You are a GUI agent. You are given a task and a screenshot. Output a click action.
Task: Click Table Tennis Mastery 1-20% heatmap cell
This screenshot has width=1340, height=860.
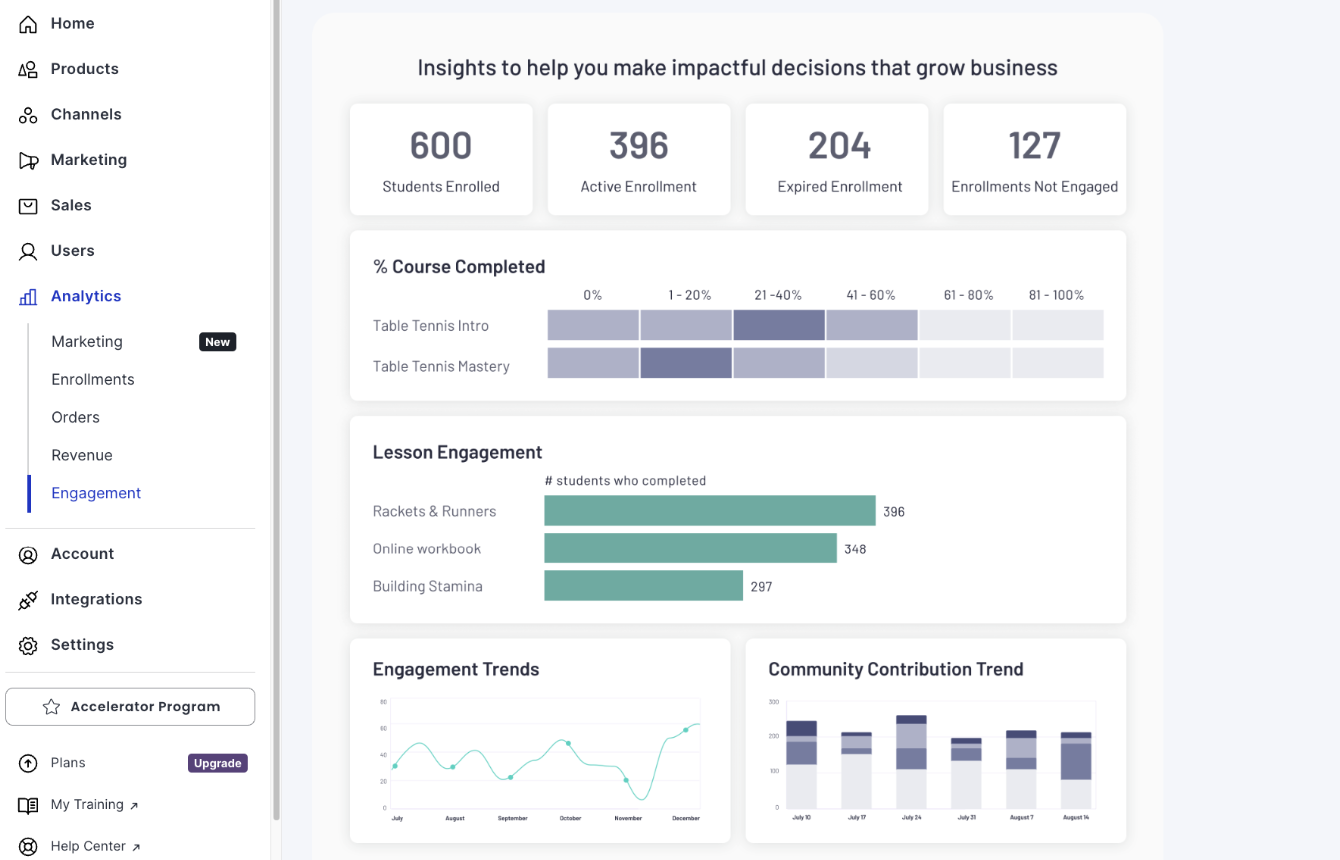pyautogui.click(x=686, y=363)
